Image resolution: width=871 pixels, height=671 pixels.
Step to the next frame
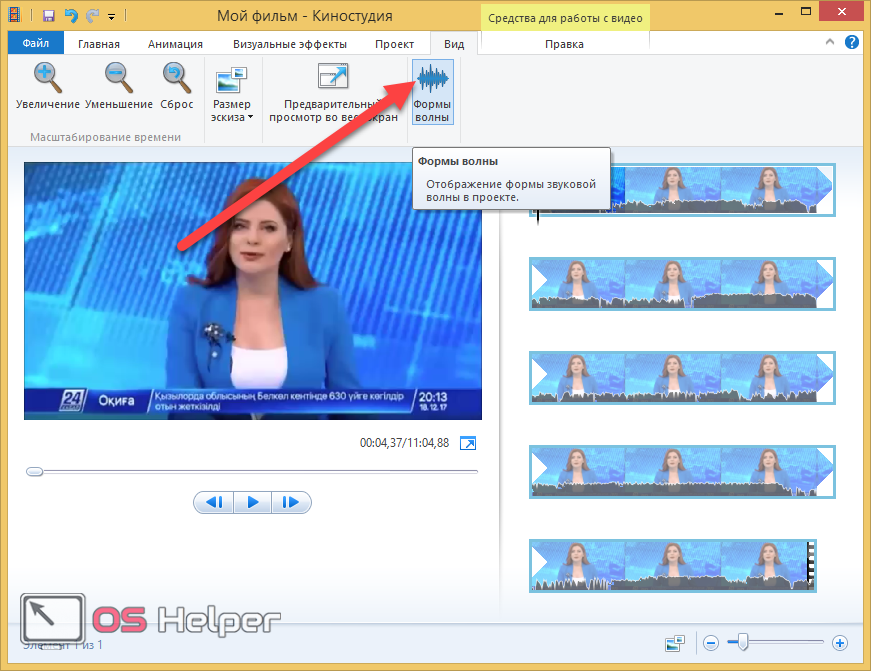[291, 502]
